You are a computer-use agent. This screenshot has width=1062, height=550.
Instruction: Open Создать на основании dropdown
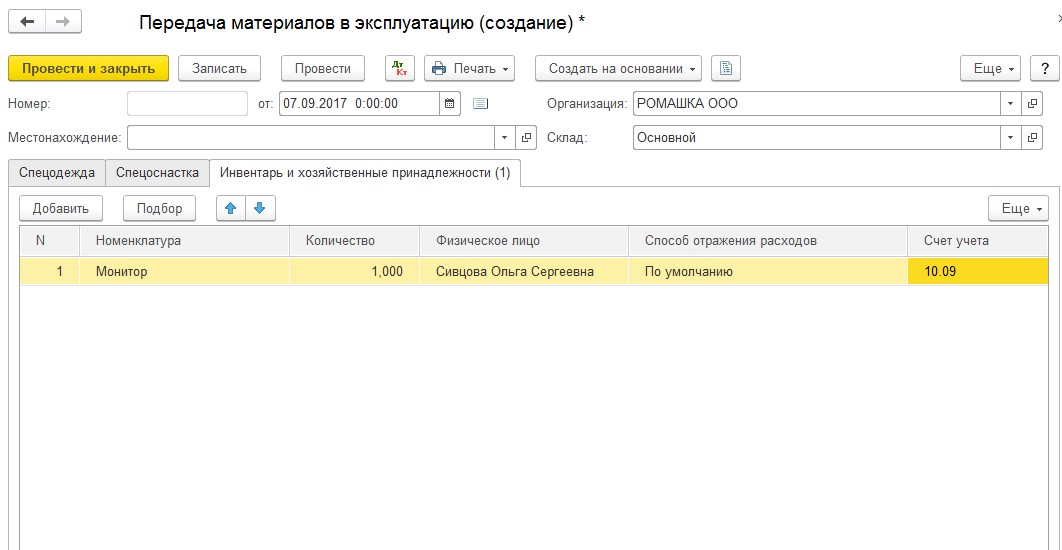coord(618,68)
